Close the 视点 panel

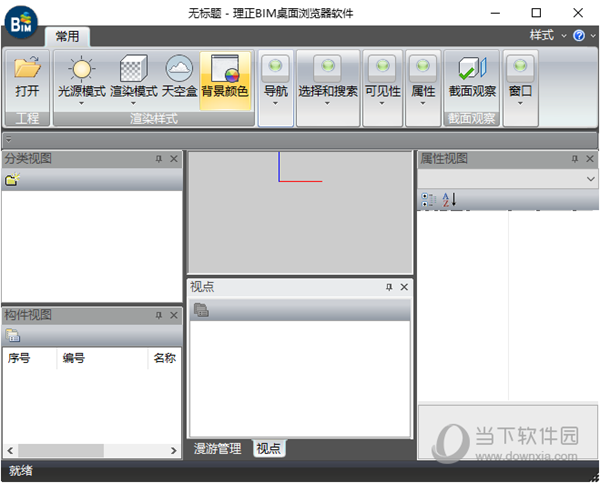(404, 287)
